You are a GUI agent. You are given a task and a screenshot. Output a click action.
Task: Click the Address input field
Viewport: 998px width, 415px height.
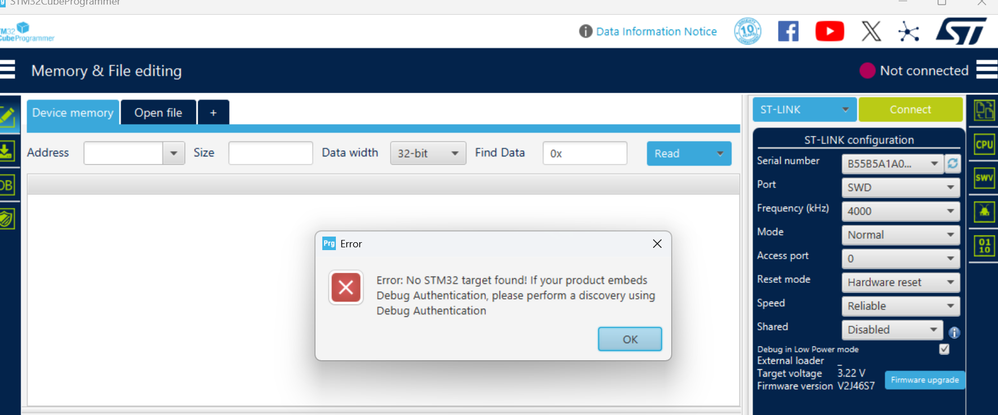[x=123, y=153]
